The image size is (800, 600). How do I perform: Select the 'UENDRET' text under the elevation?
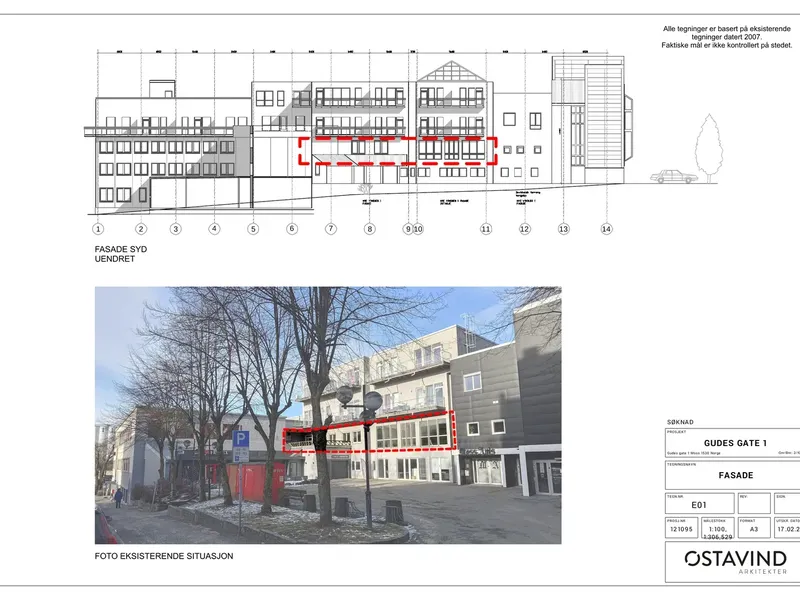point(115,259)
